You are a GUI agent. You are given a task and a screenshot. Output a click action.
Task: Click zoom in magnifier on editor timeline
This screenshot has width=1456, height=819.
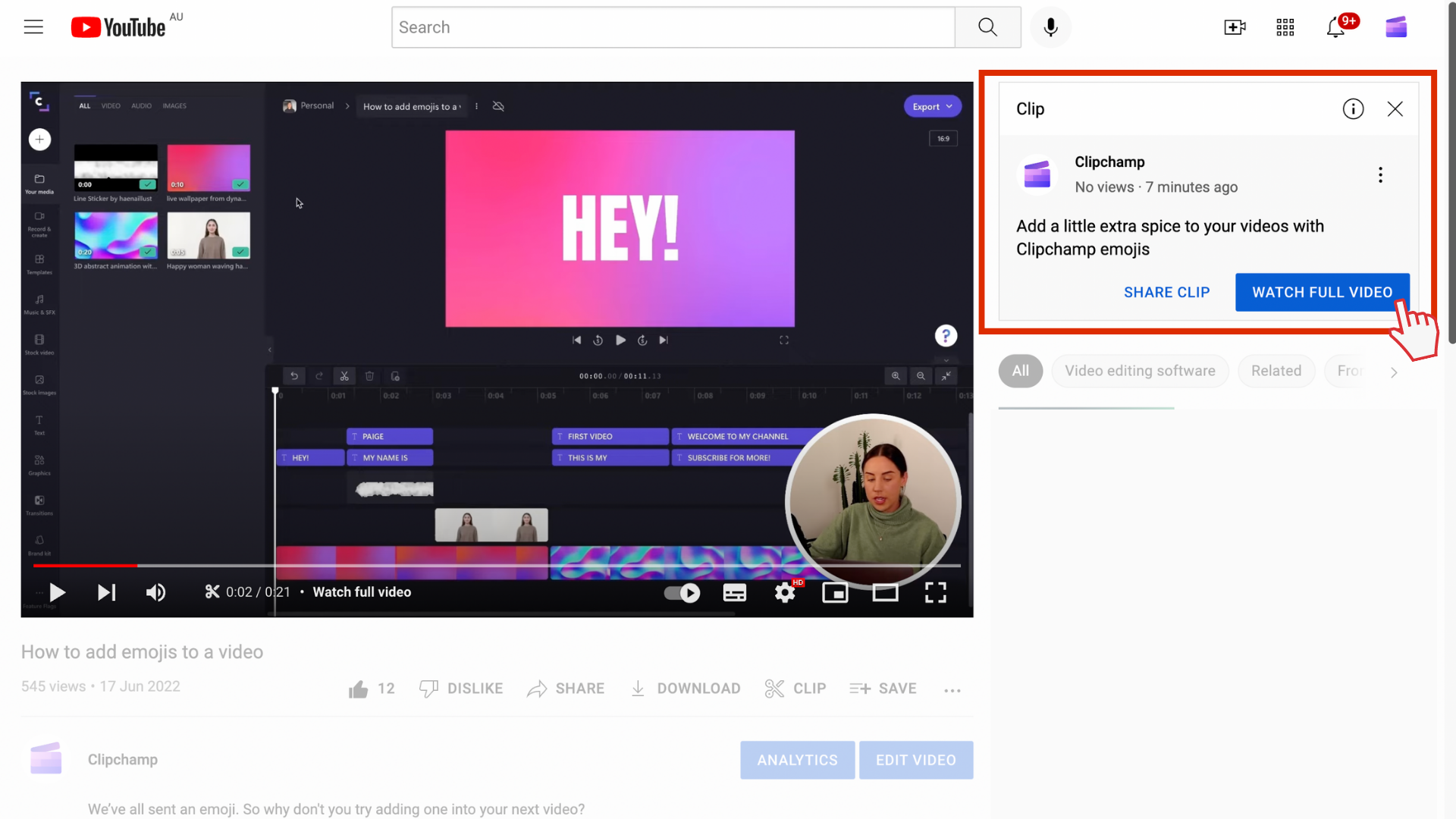(896, 376)
